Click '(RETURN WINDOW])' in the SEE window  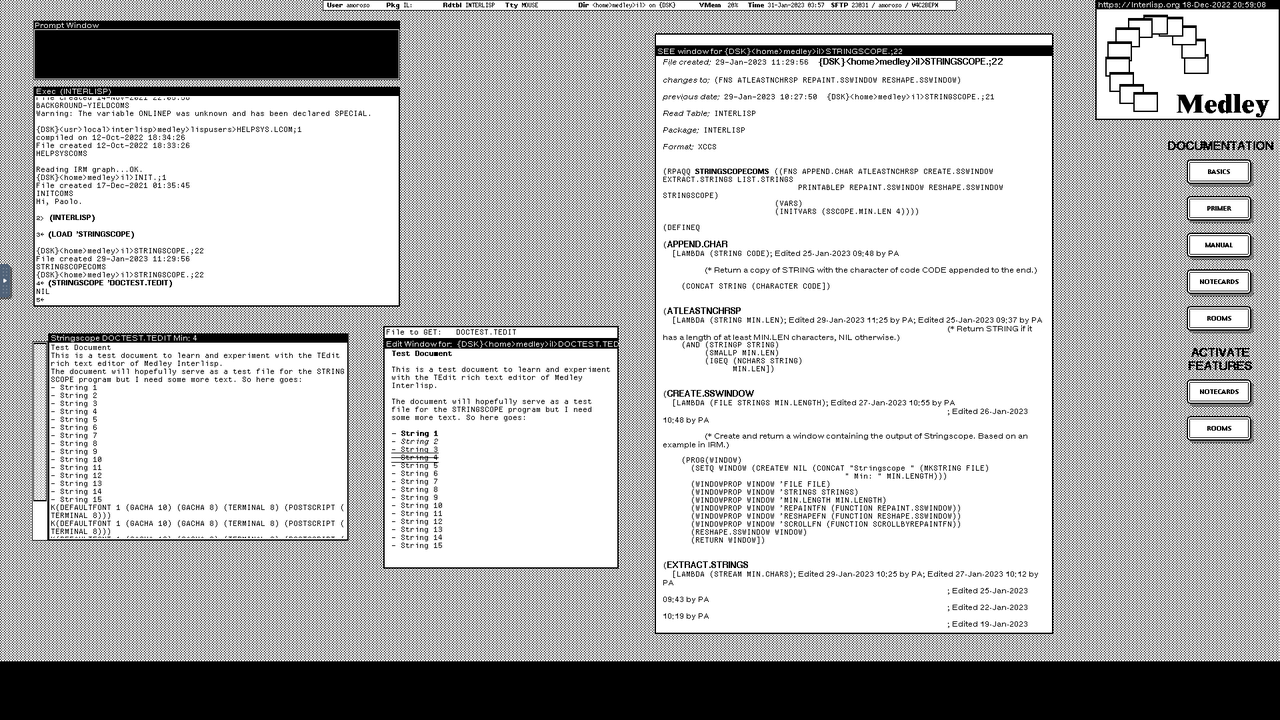(x=728, y=541)
